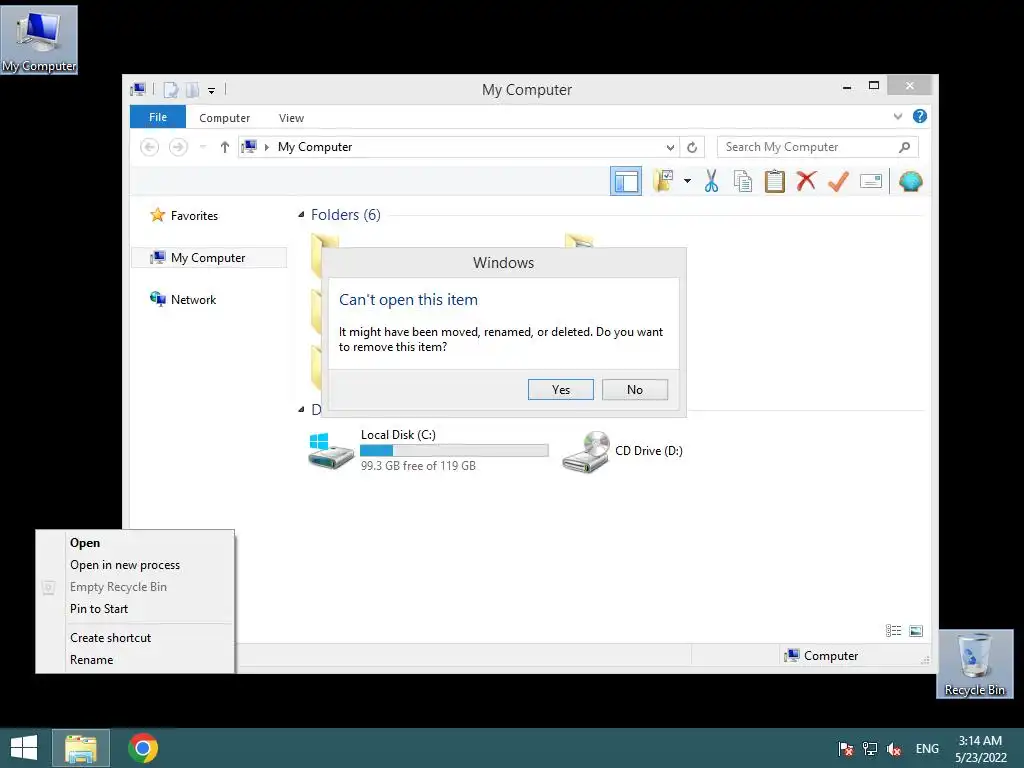Open the File ribbon tab

[158, 117]
